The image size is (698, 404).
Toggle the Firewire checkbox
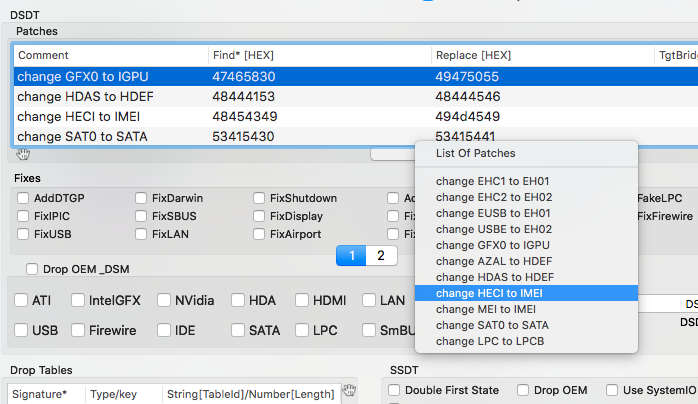point(78,330)
